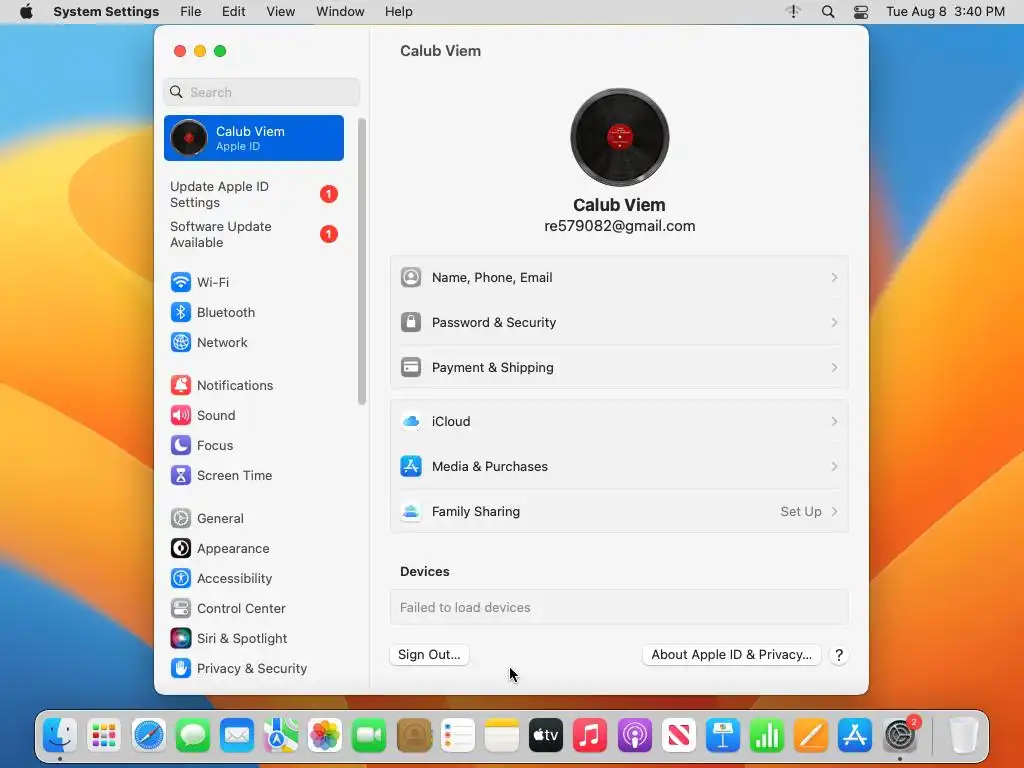Launch Apple TV from the Dock

[x=546, y=735]
